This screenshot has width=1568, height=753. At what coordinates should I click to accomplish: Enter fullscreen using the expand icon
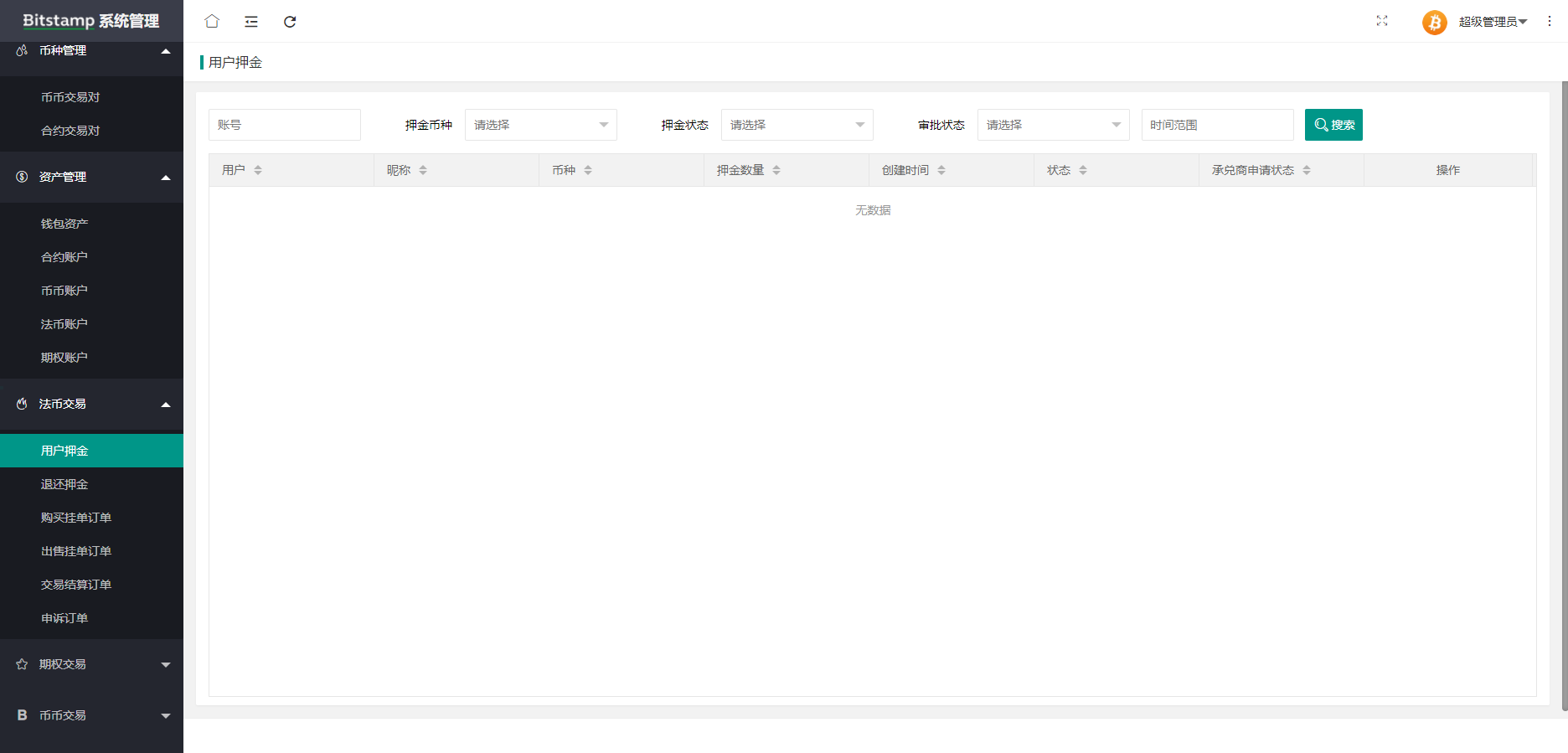[1382, 21]
